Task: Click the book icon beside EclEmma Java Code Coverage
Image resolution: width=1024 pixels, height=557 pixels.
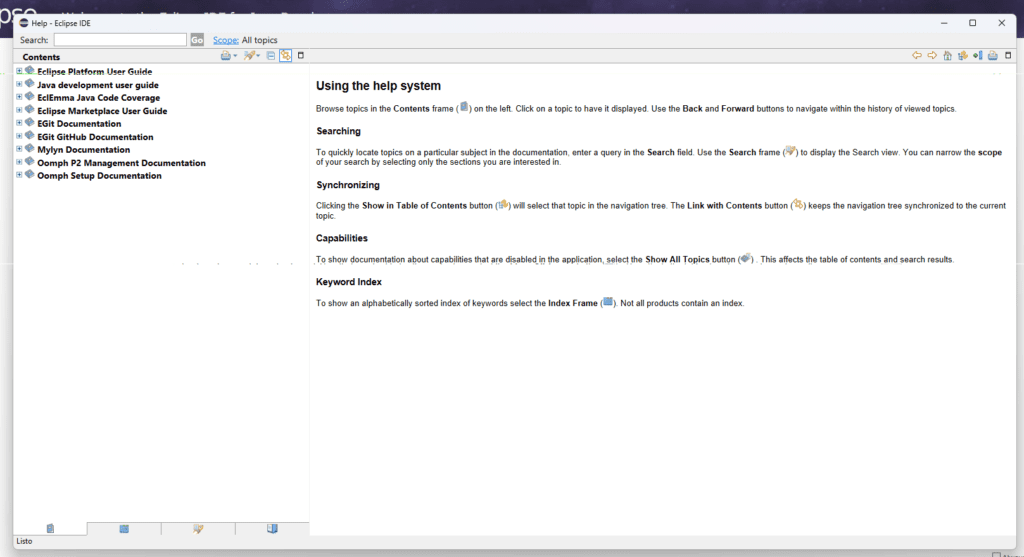Action: [29, 97]
